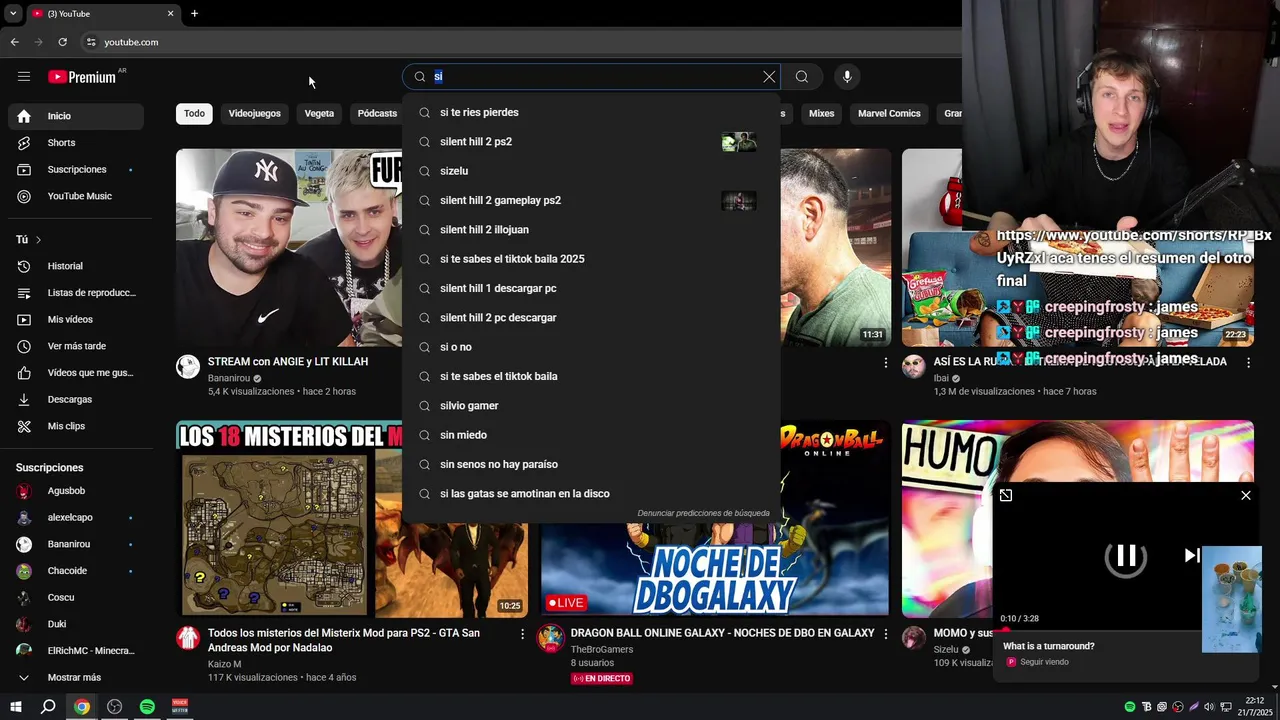This screenshot has height=720, width=1280.
Task: Select the Vegeta filter chip
Action: (319, 113)
